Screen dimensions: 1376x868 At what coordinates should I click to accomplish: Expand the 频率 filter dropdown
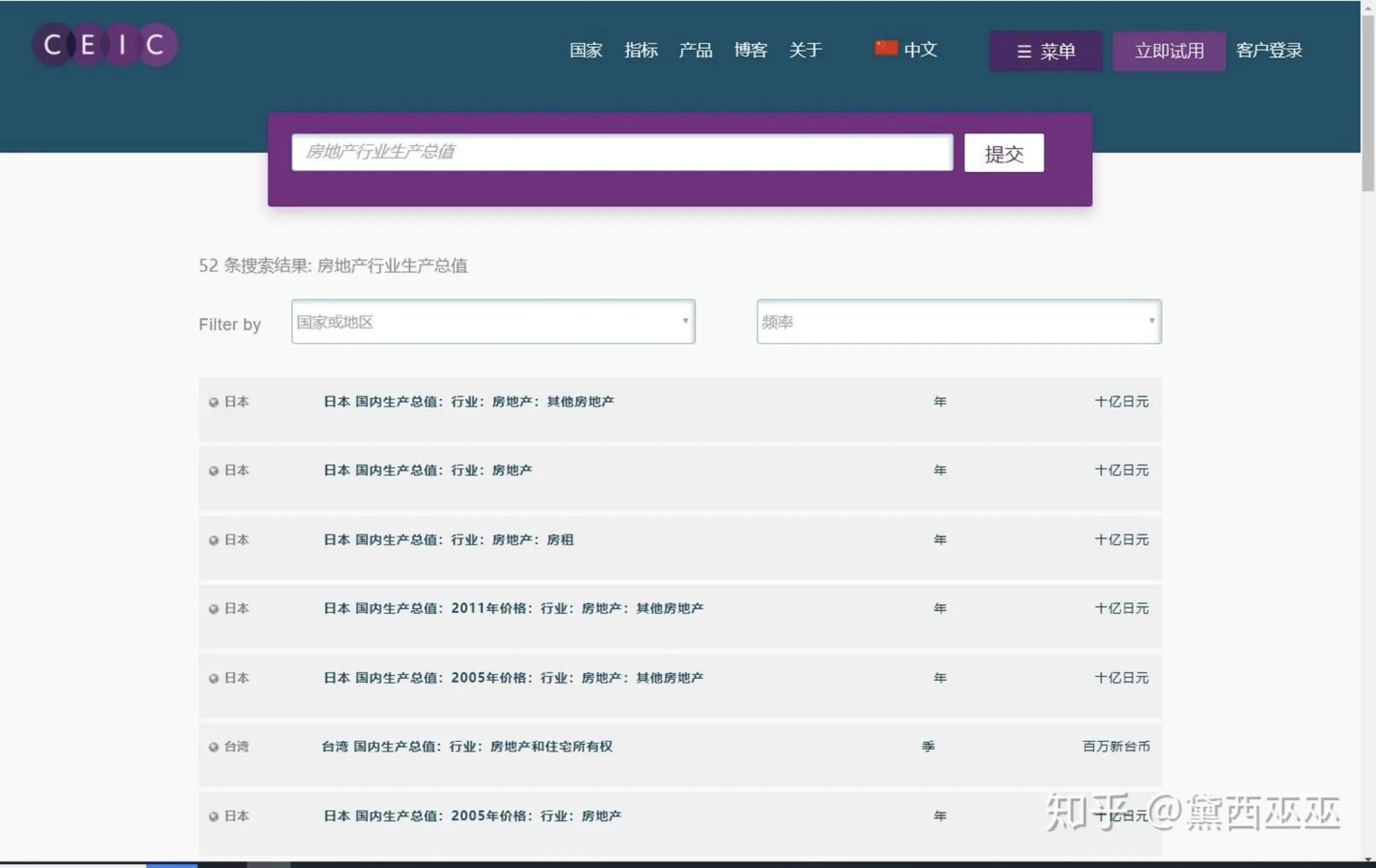959,322
